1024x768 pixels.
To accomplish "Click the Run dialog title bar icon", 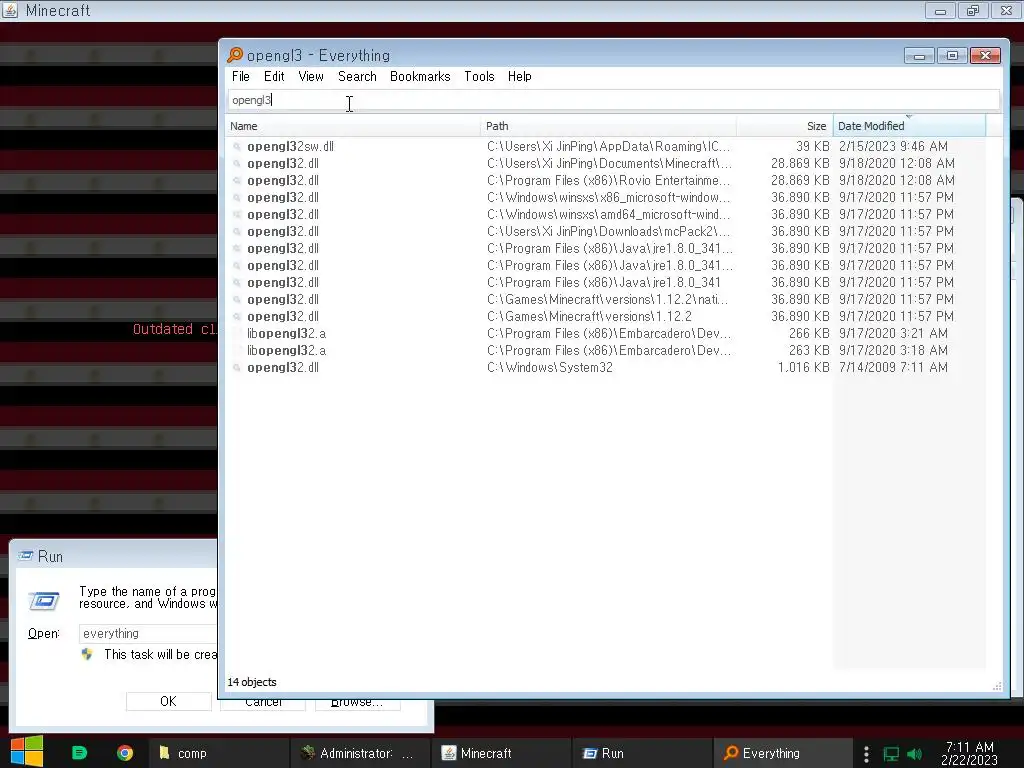I will [25, 556].
